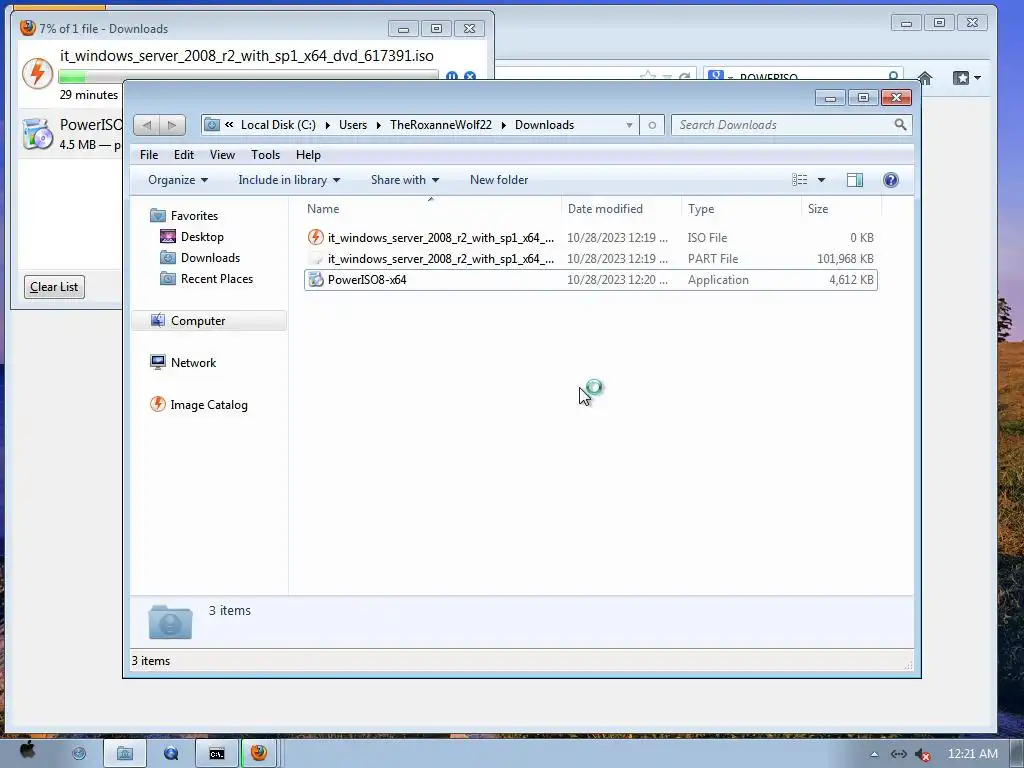Viewport: 1024px width, 768px height.
Task: Pause the ISO download in Firefox Downloads
Action: (x=451, y=76)
